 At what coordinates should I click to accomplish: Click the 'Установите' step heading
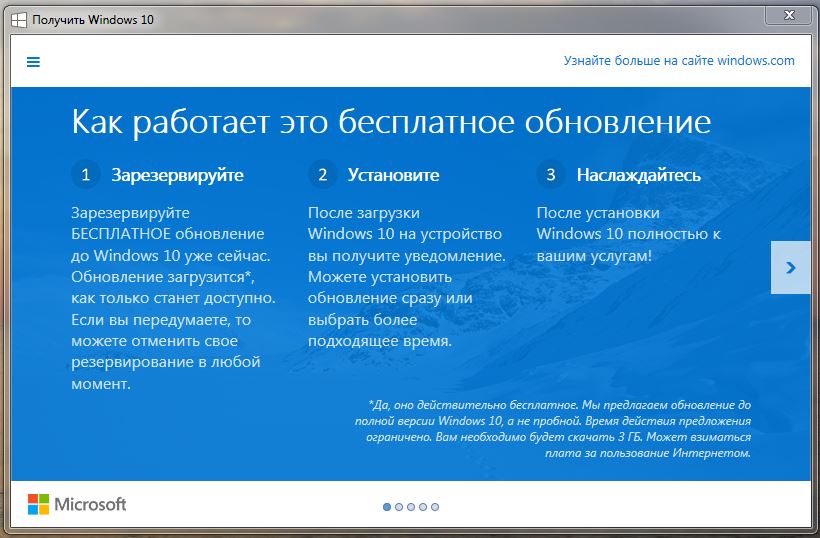click(394, 175)
